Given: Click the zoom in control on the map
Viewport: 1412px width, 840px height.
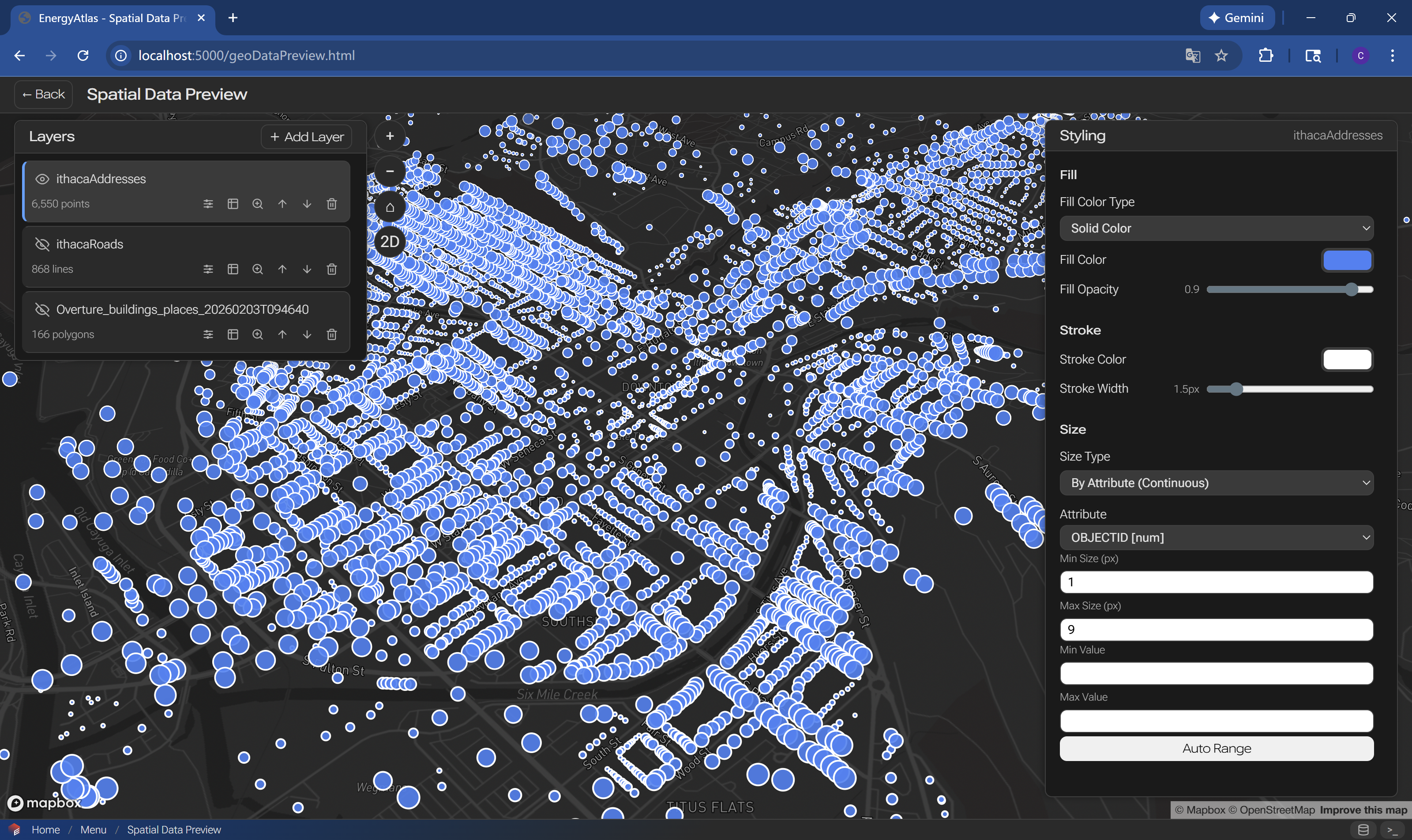Looking at the screenshot, I should (x=390, y=136).
